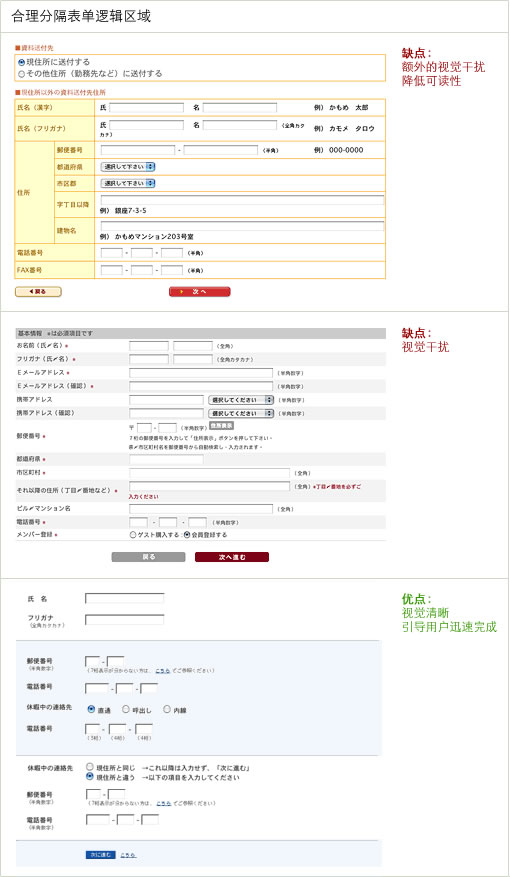Viewport: 510px width, 877px height.
Task: Click the example text かもめマンション203号室
Action: pos(154,237)
